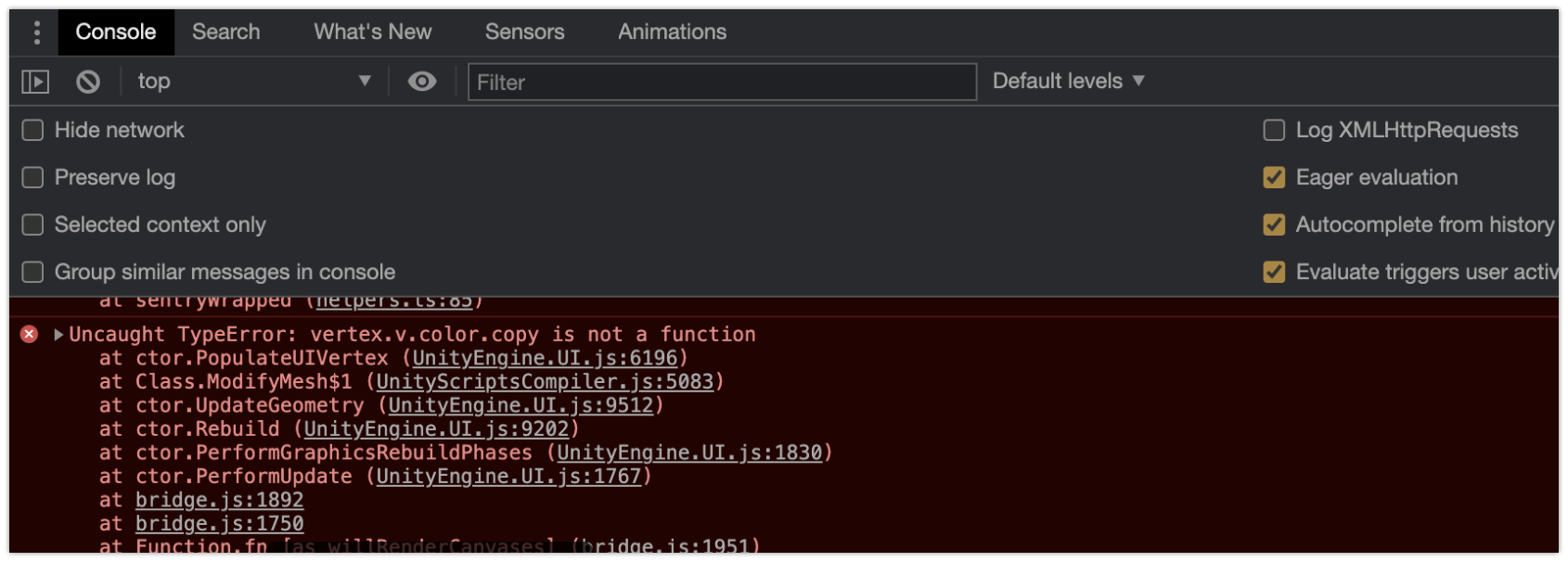Click the red error icon beside TypeError

[30, 334]
